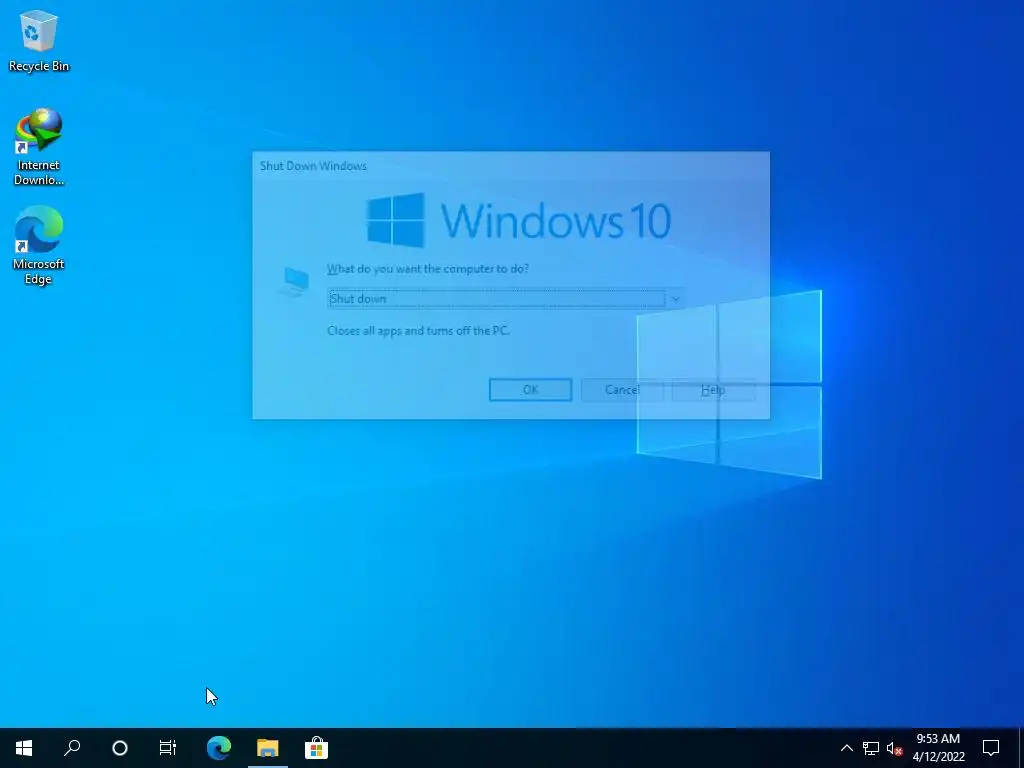Open the Recycle Bin desktop icon
The image size is (1024, 768).
click(39, 41)
